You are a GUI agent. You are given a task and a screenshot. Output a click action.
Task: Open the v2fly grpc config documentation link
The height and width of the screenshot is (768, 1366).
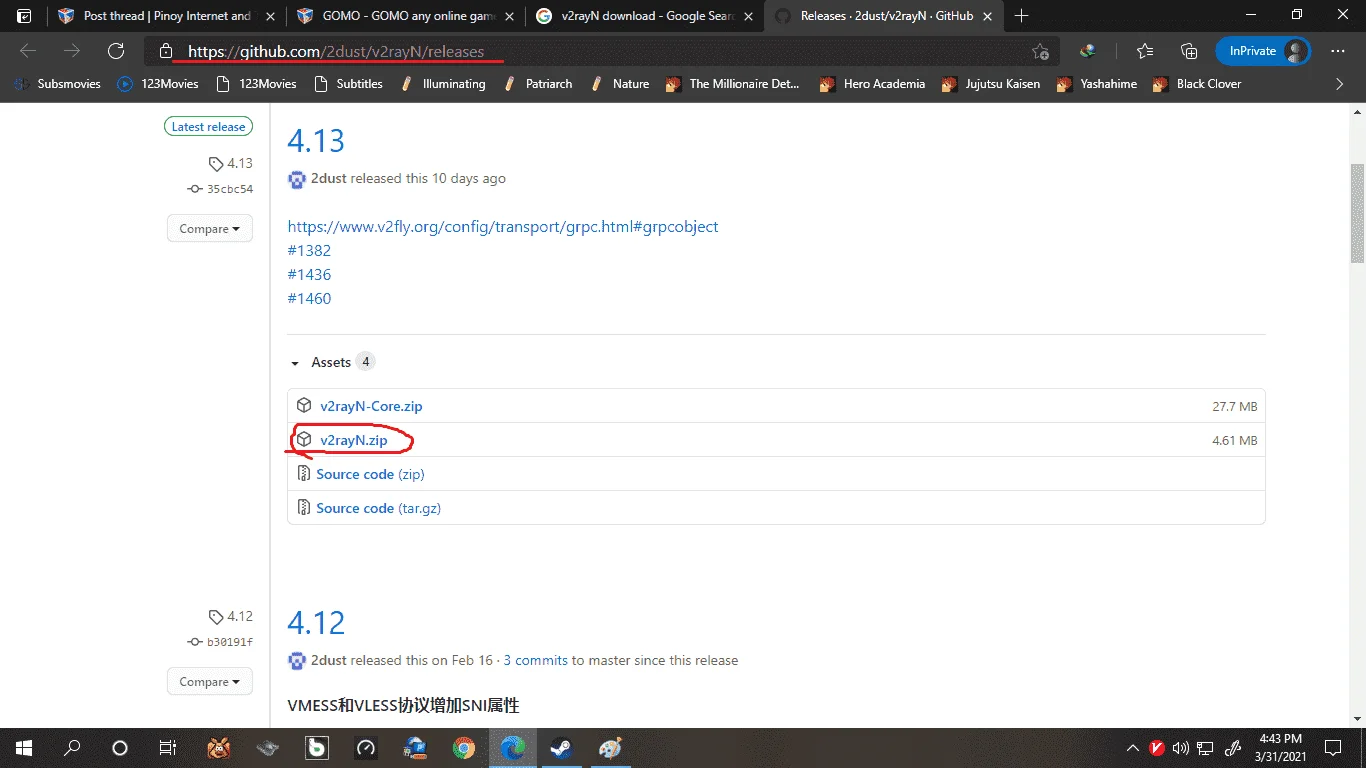pyautogui.click(x=503, y=226)
